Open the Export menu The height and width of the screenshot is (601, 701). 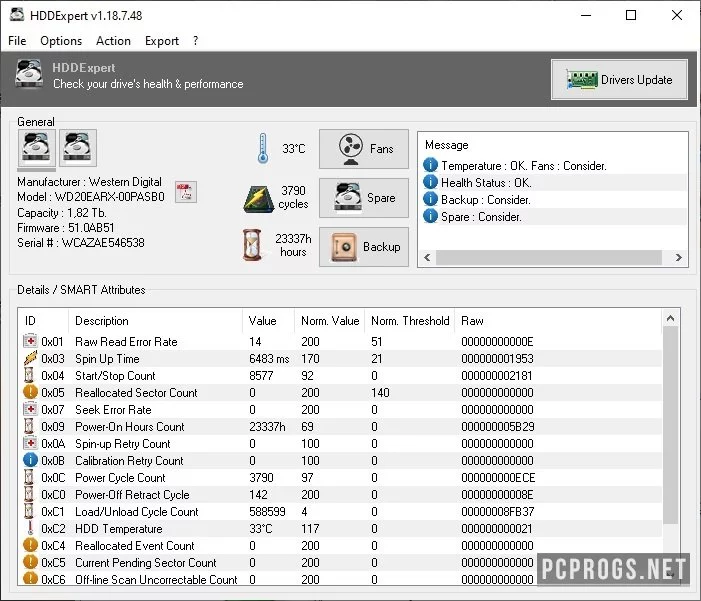161,41
